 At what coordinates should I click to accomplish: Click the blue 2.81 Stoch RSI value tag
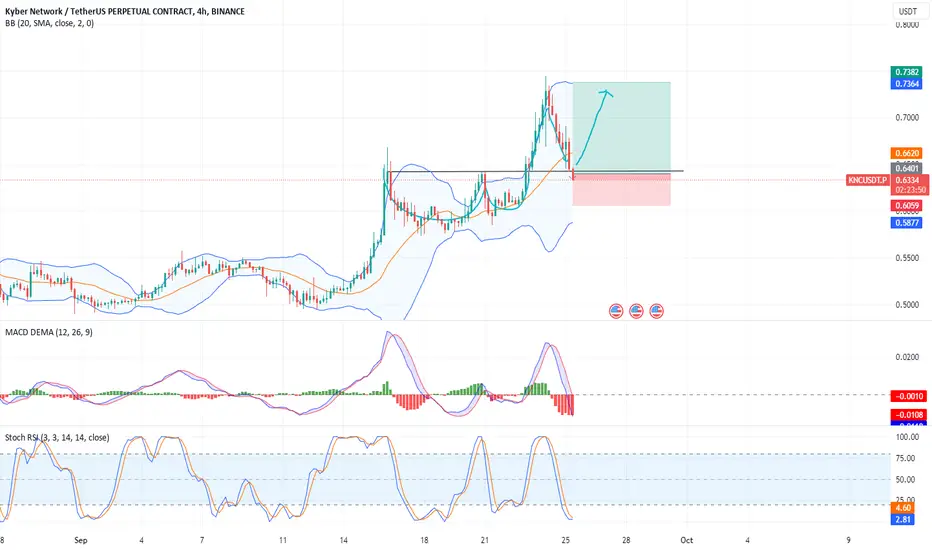click(903, 520)
